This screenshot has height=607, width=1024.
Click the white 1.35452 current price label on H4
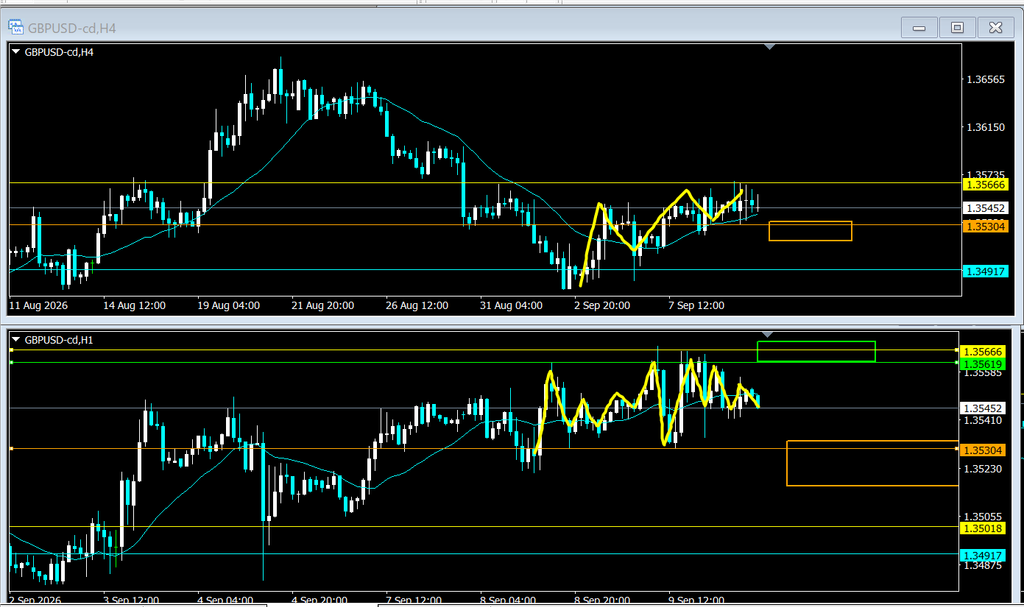click(x=985, y=208)
